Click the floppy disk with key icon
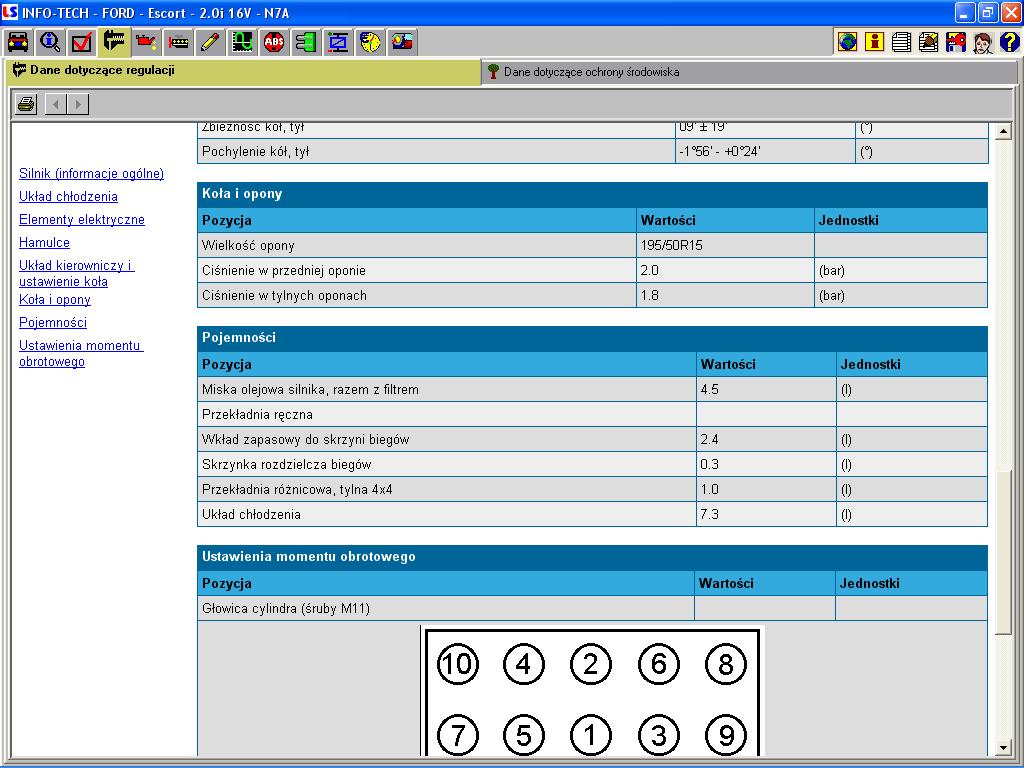The height and width of the screenshot is (768, 1024). pyautogui.click(x=955, y=42)
